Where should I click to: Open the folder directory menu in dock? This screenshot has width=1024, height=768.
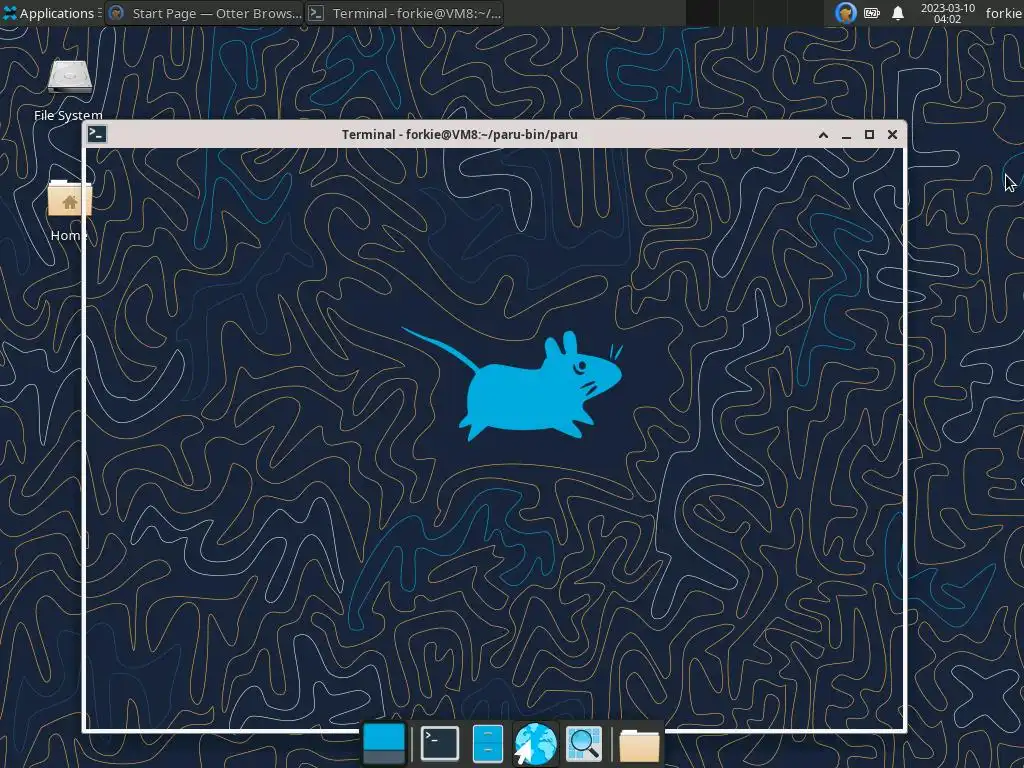tap(639, 745)
